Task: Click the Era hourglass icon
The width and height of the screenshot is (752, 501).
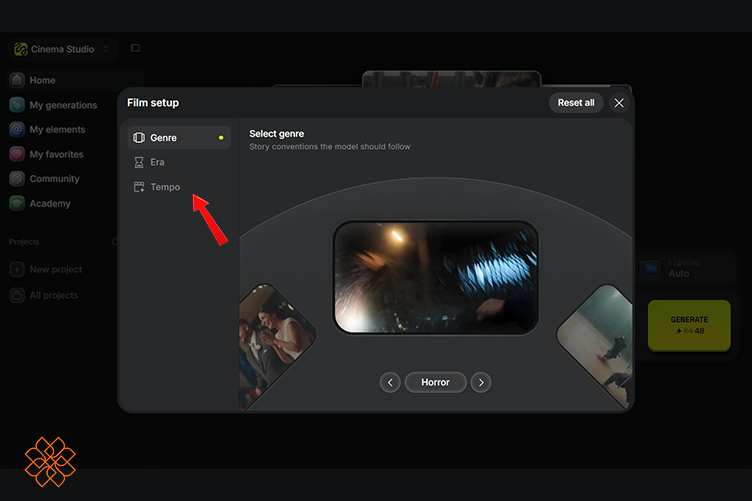Action: pos(139,163)
